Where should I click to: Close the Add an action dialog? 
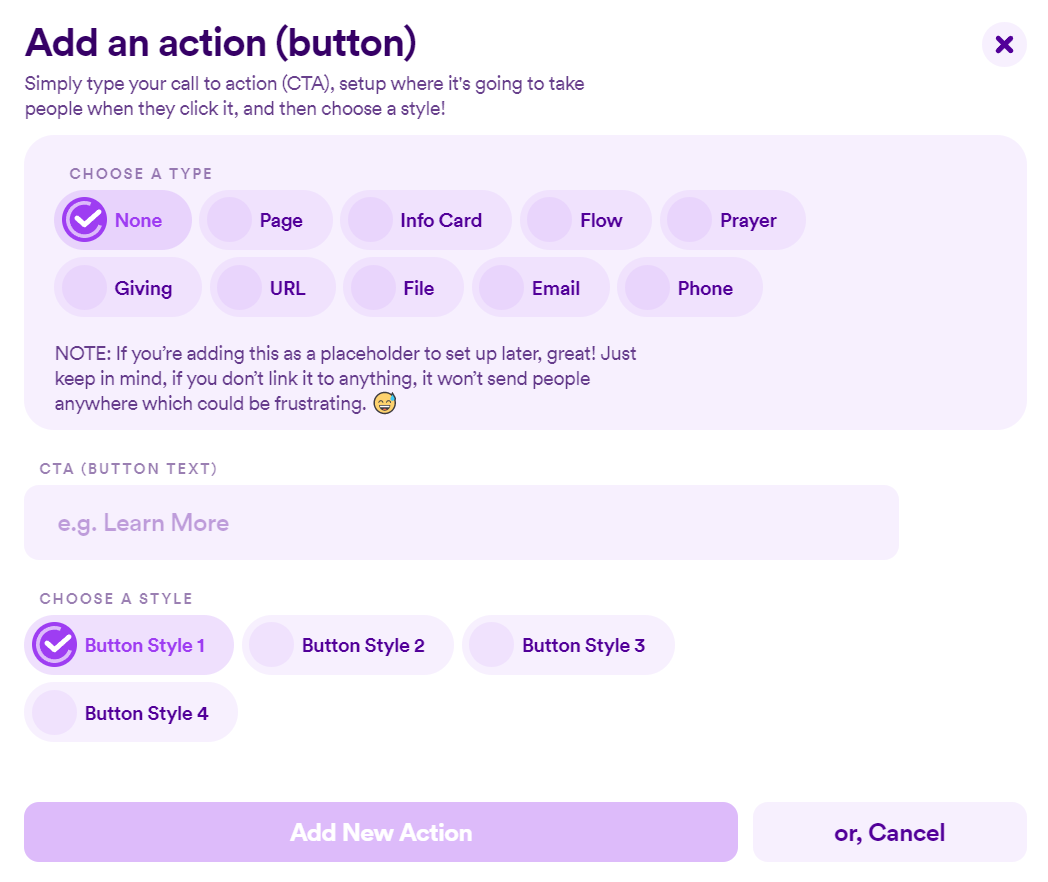1004,44
